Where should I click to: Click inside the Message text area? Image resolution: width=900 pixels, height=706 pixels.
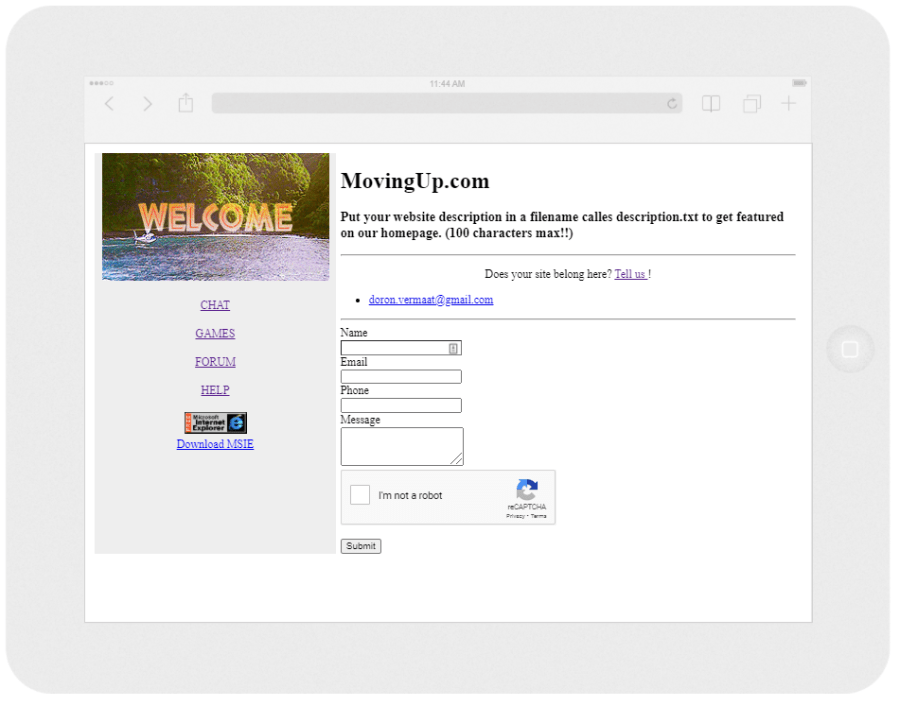(401, 445)
